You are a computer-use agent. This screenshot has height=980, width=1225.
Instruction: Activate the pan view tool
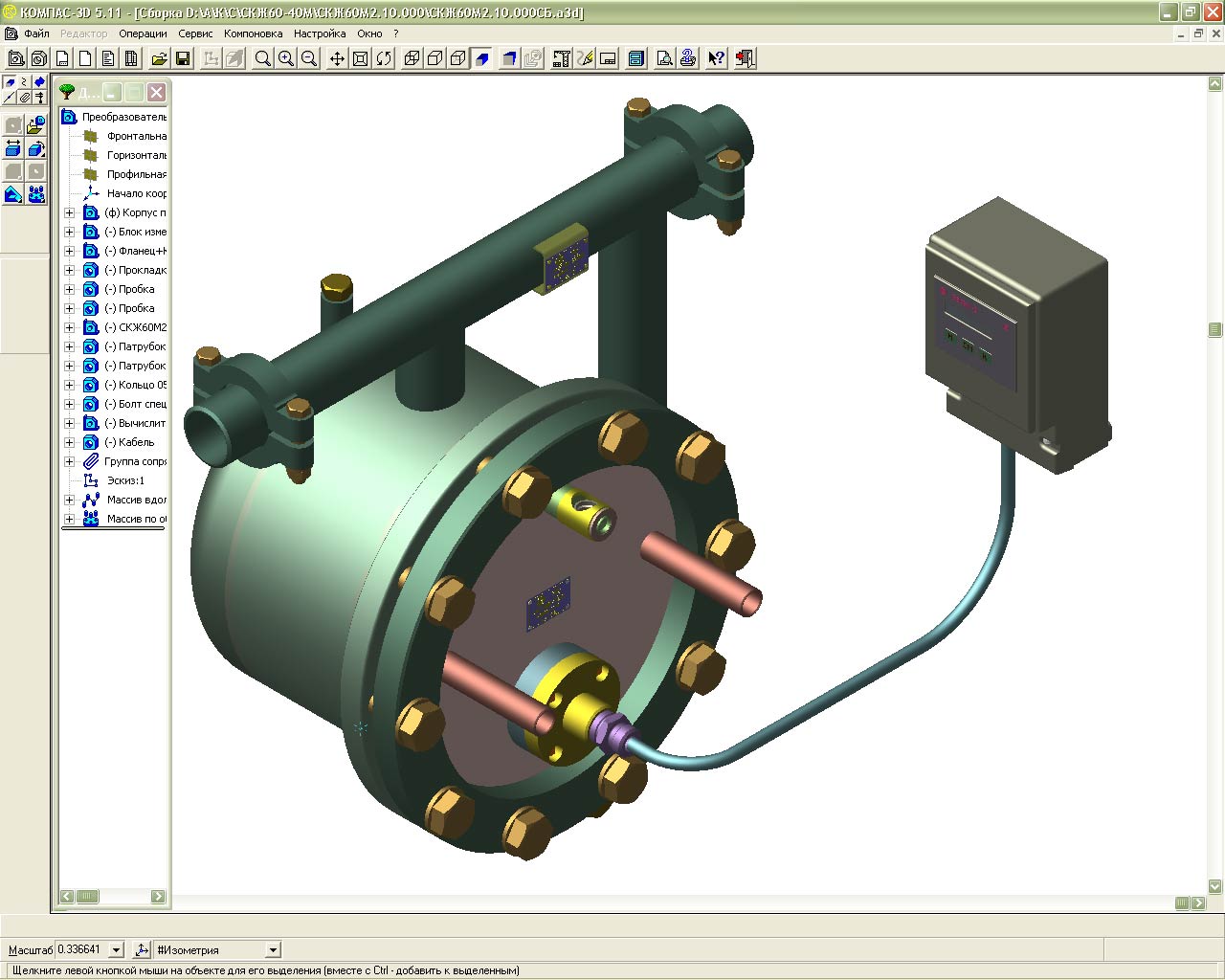(337, 58)
